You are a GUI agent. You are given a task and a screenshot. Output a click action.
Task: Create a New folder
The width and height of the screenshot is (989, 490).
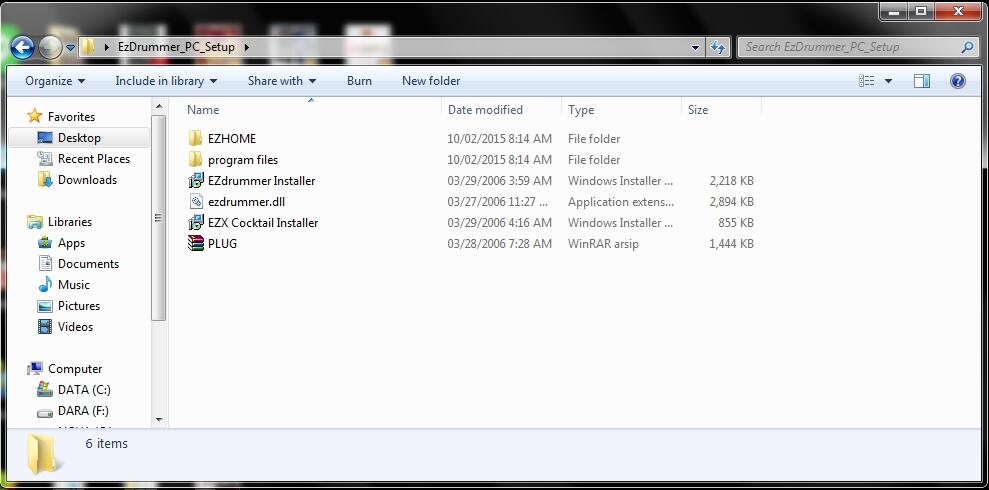coord(431,81)
